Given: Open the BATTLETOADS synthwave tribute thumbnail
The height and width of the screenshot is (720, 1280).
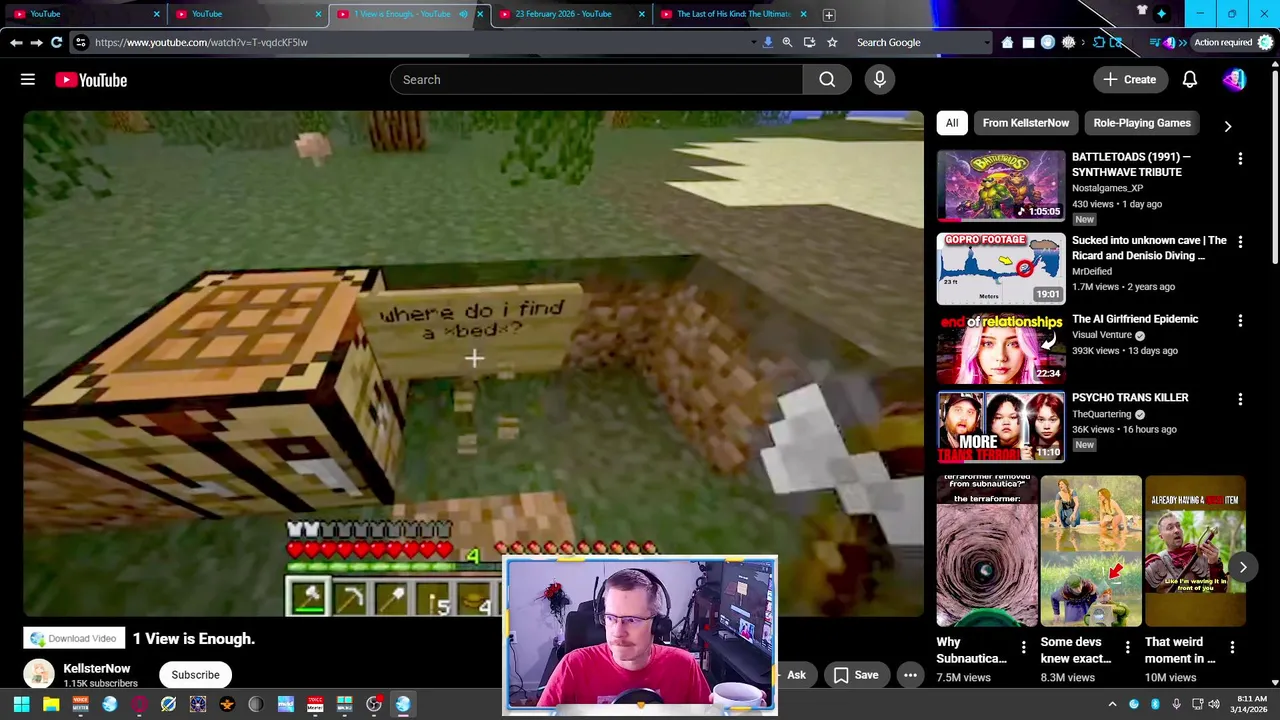Looking at the screenshot, I should click(x=1001, y=186).
